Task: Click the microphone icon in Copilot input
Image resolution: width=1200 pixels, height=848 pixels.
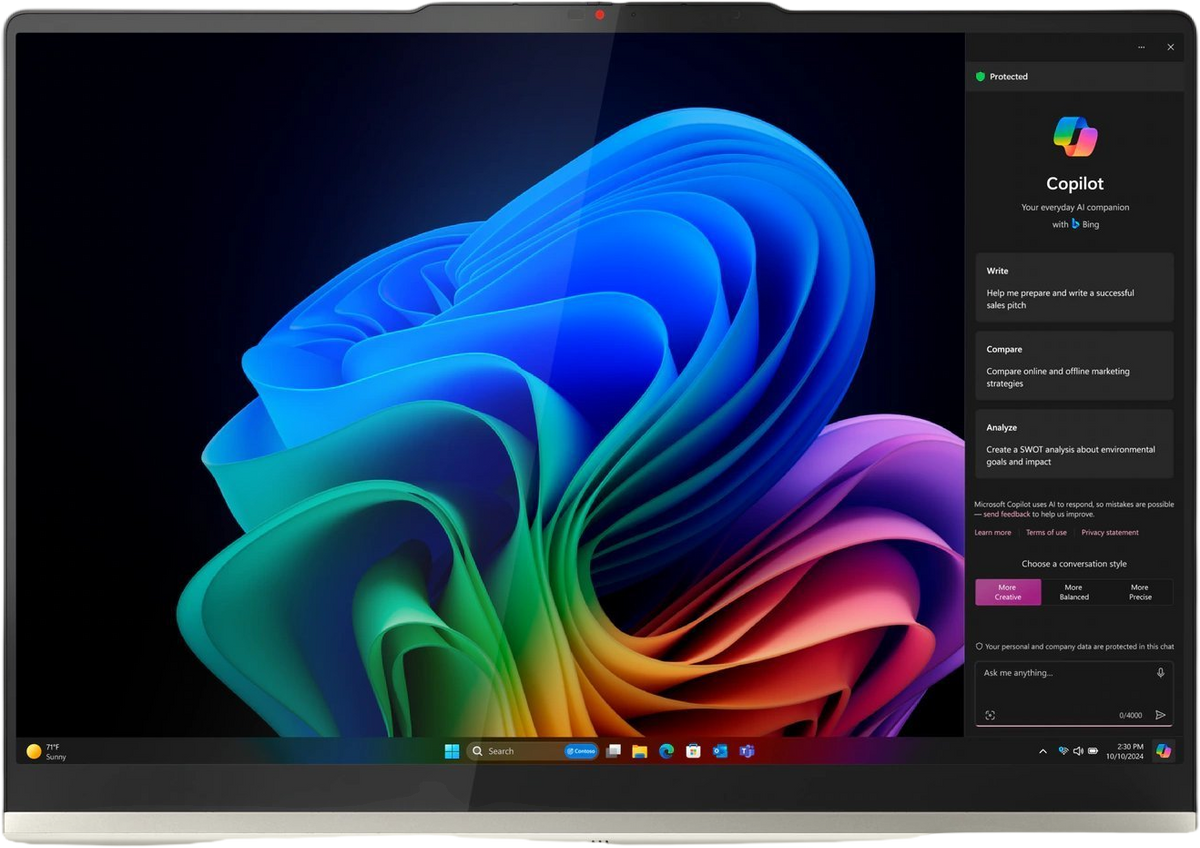Action: tap(1160, 673)
